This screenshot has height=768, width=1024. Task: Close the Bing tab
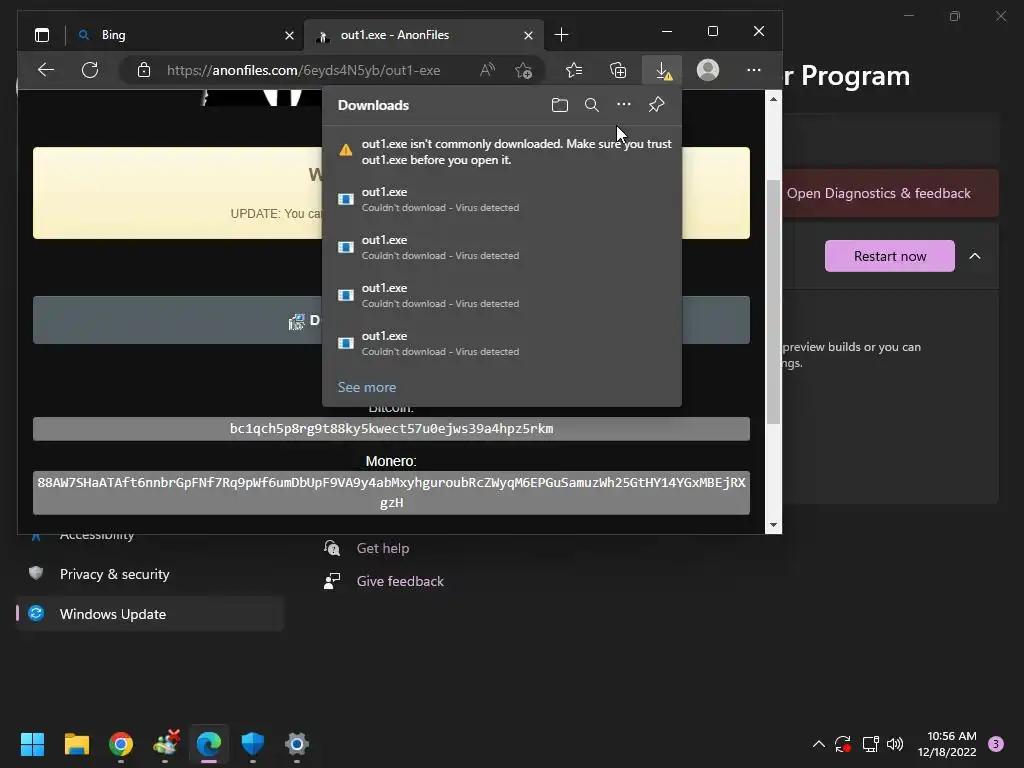(289, 35)
